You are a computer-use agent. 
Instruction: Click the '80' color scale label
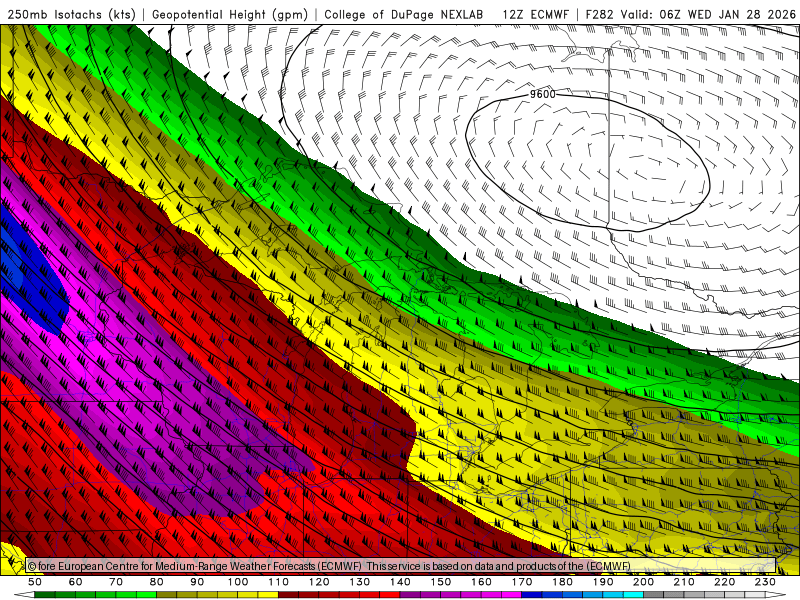pos(157,582)
